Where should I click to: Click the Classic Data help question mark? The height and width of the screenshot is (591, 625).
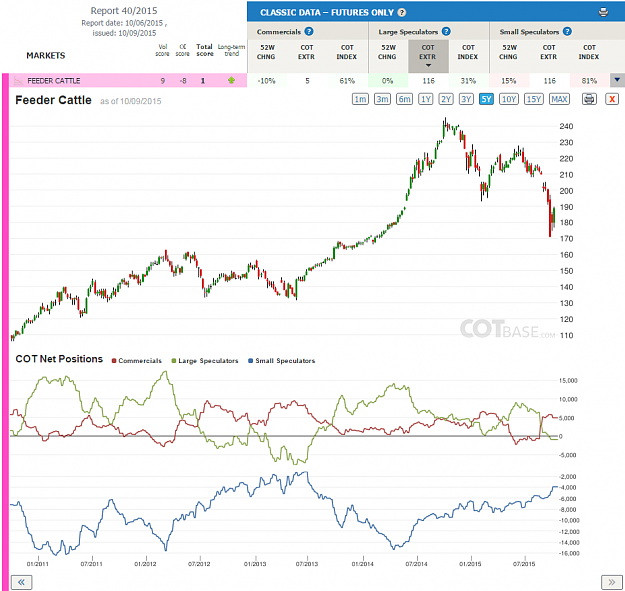coord(402,12)
